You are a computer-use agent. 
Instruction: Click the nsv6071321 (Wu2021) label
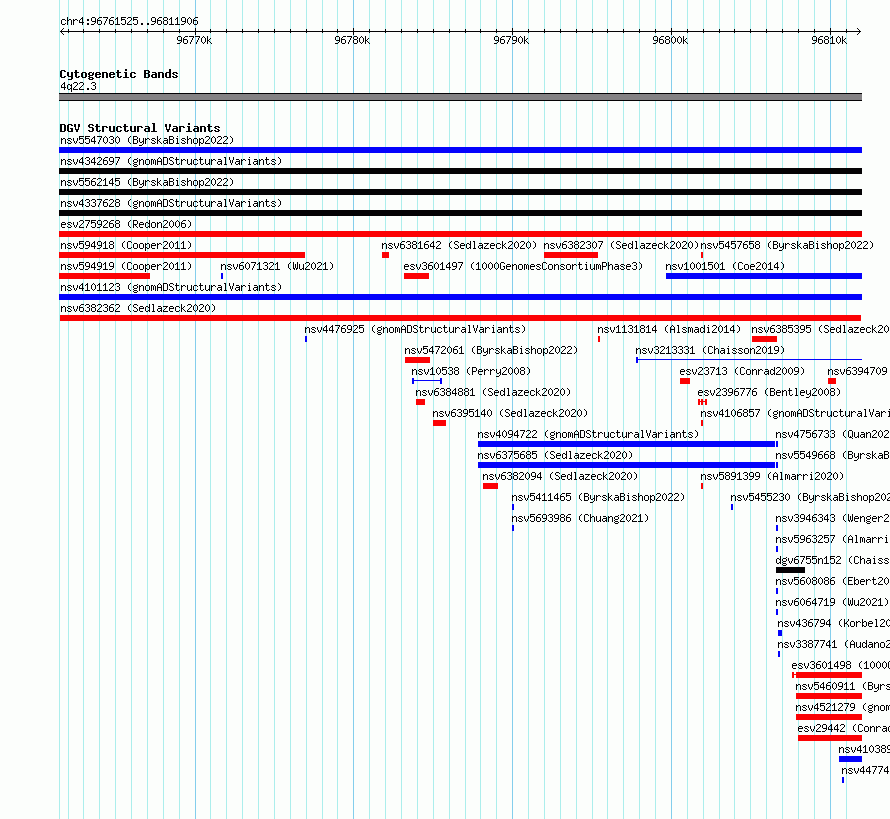277,266
